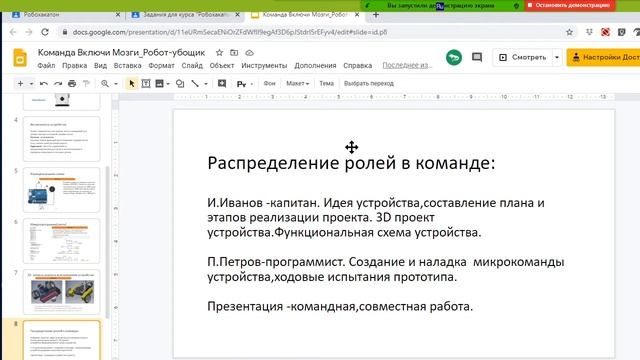Screen dimensions: 640x360
Task: Select slide 5 thumbnail with Arduino board
Action: 61,190
